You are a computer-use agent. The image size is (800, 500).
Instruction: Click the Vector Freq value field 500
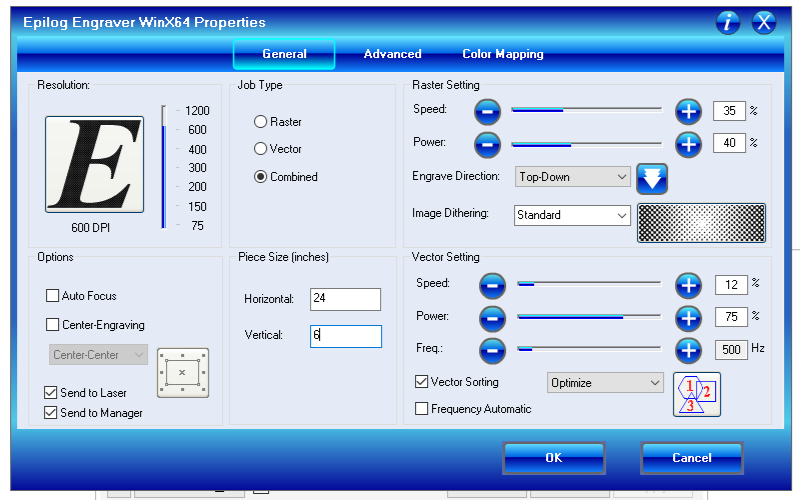pyautogui.click(x=731, y=349)
